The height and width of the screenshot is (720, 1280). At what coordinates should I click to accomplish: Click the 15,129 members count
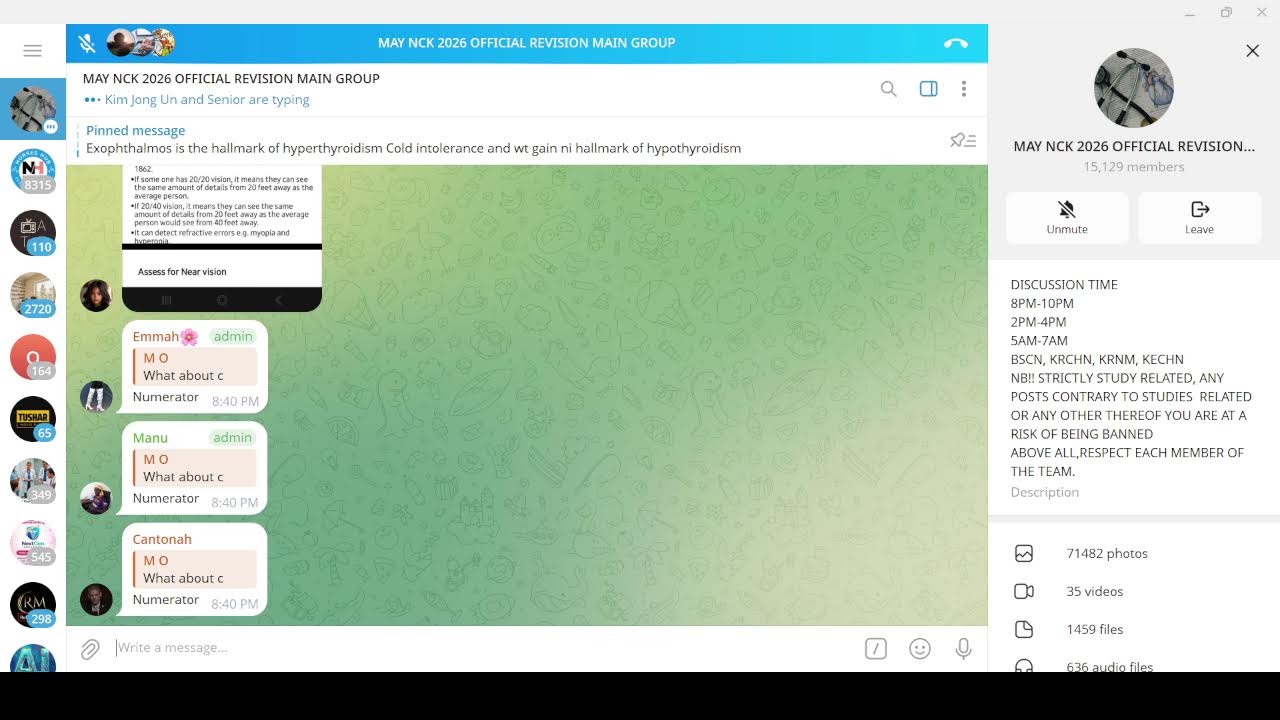[x=1133, y=167]
